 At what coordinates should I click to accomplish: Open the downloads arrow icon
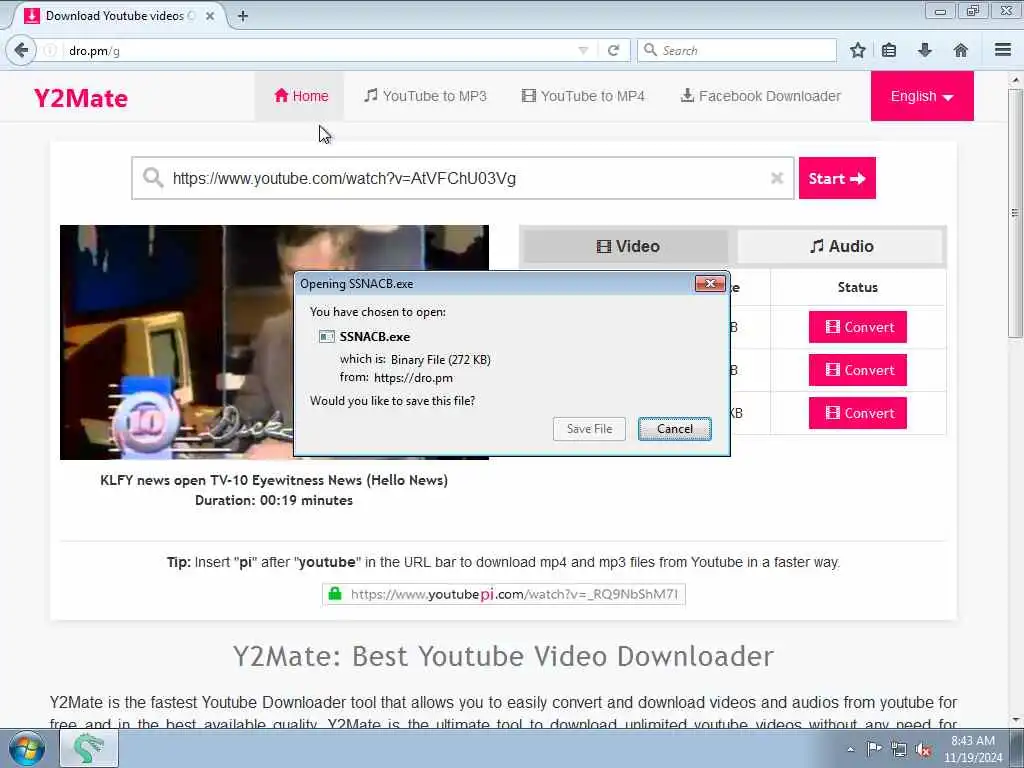[925, 50]
